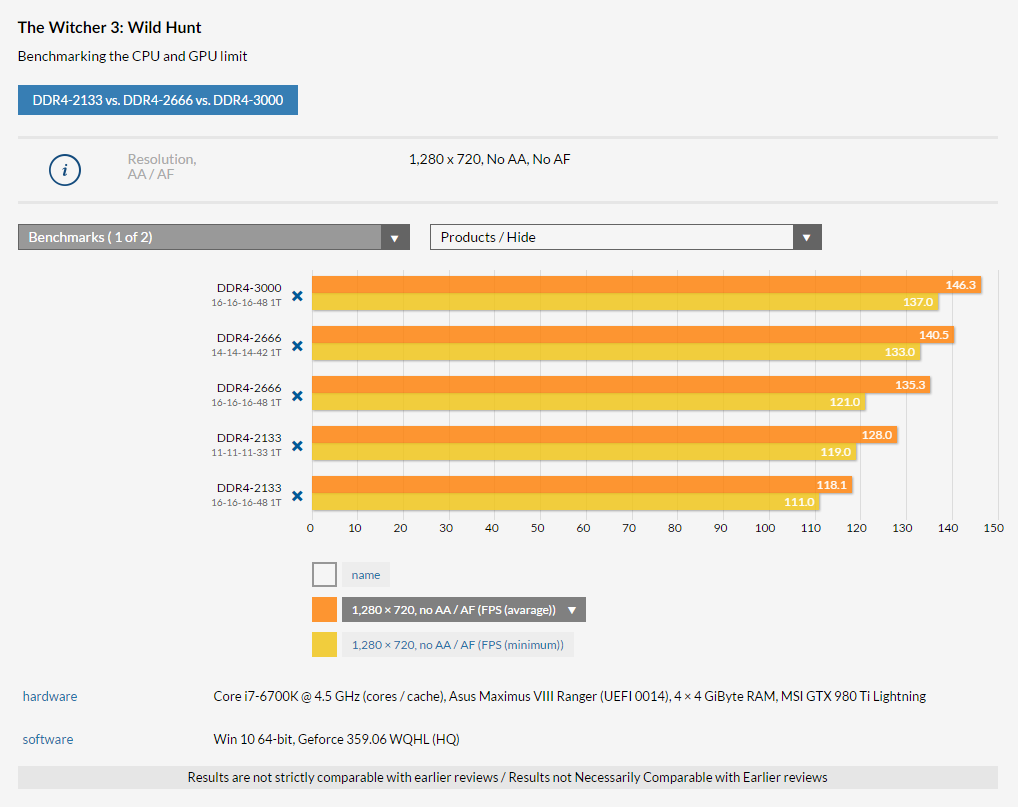Click the 150 axis tick label
The image size is (1024, 807).
pos(993,528)
